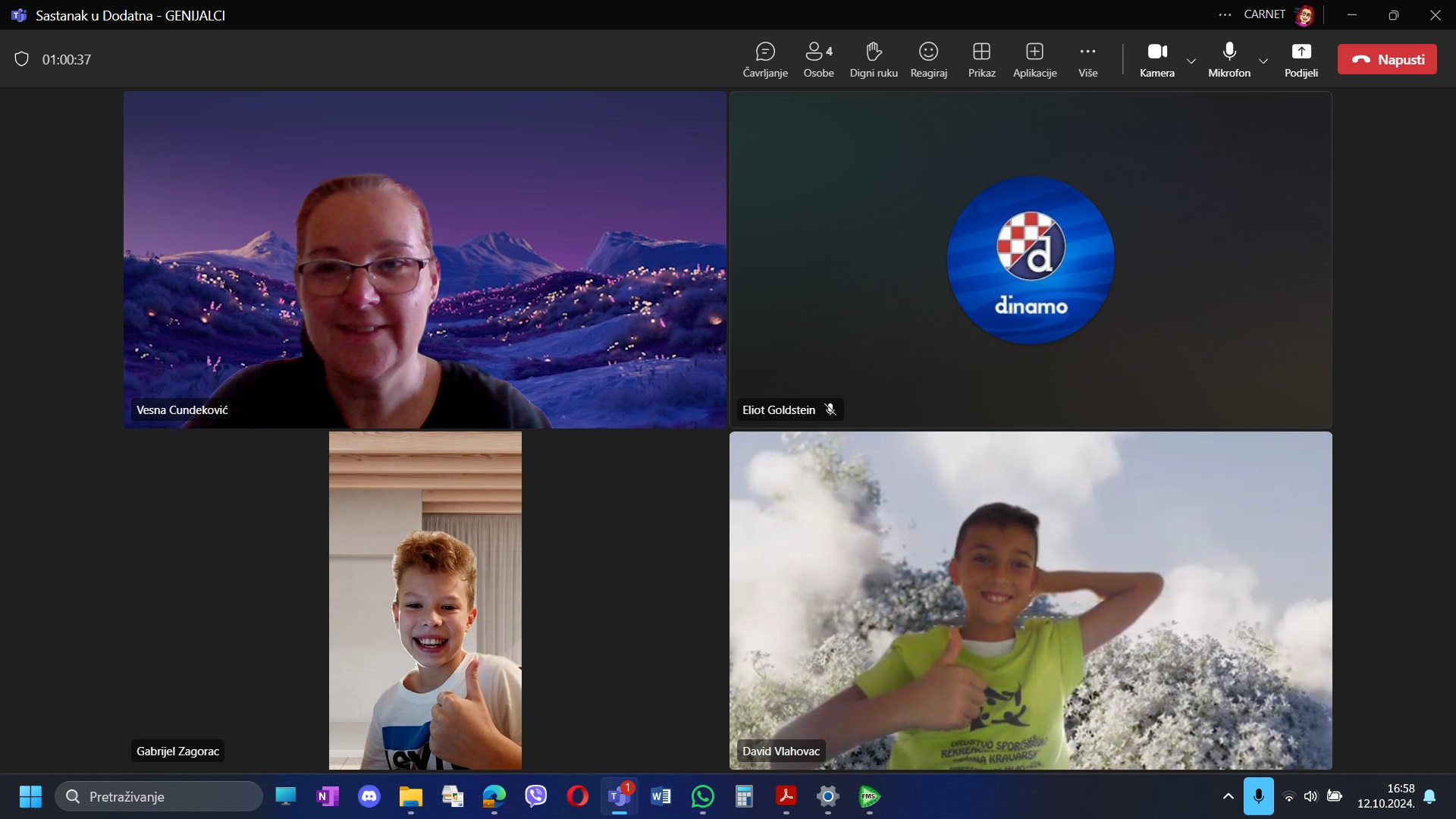Open Adobe Acrobat from the taskbar
Screen dimensions: 1456x819
786,796
